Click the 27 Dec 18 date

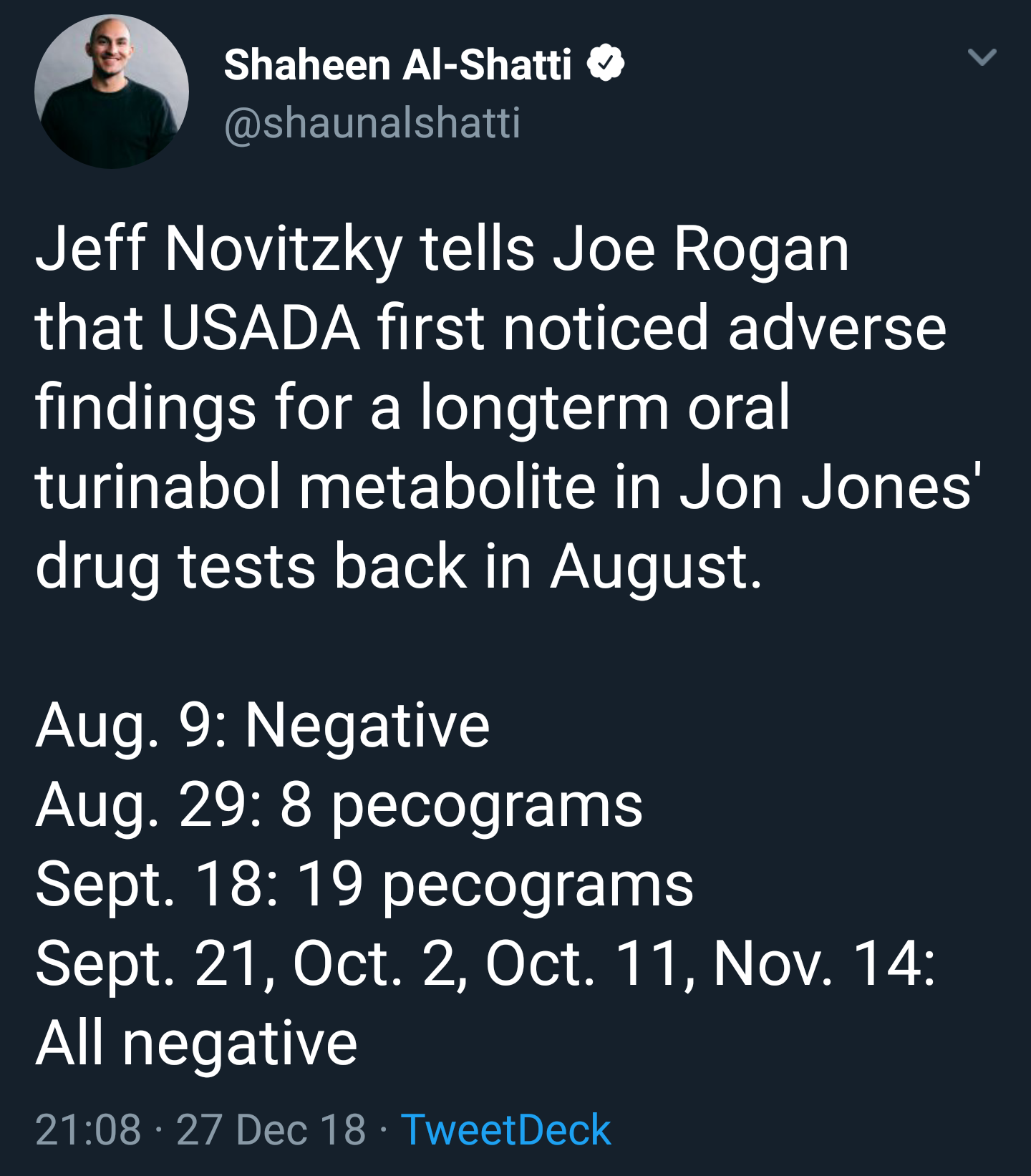(271, 1130)
